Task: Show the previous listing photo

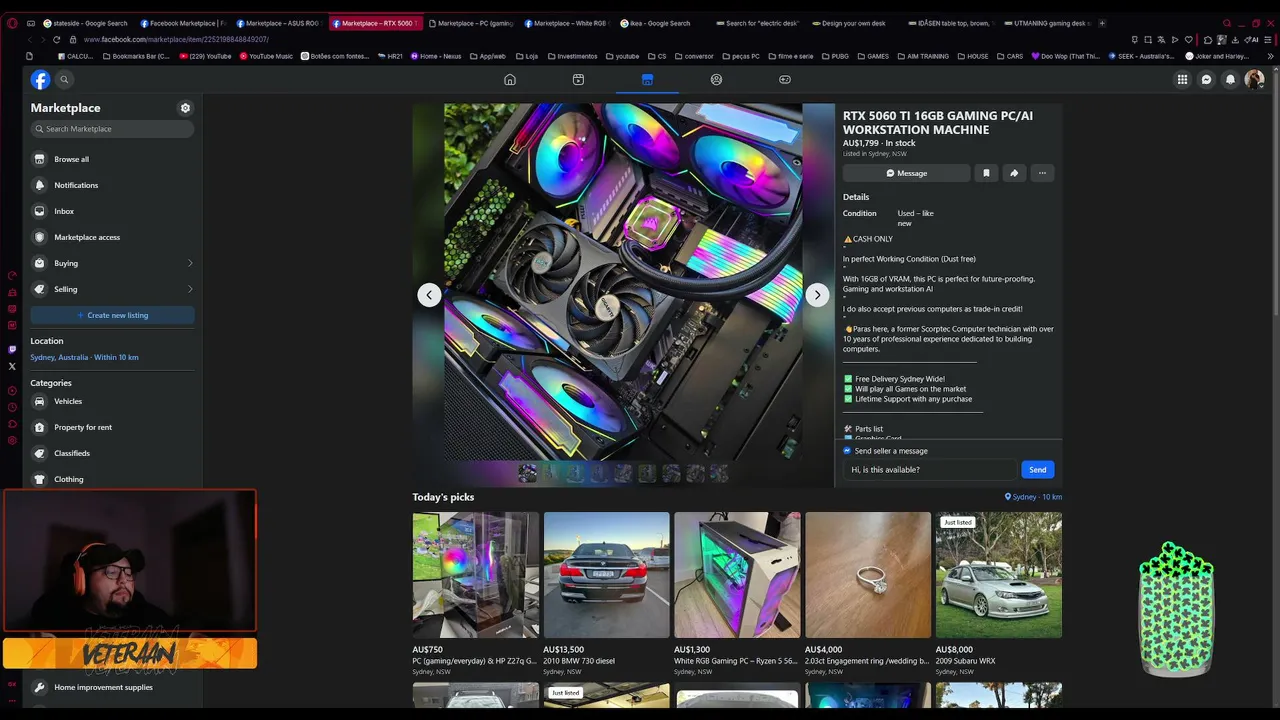Action: click(x=429, y=294)
